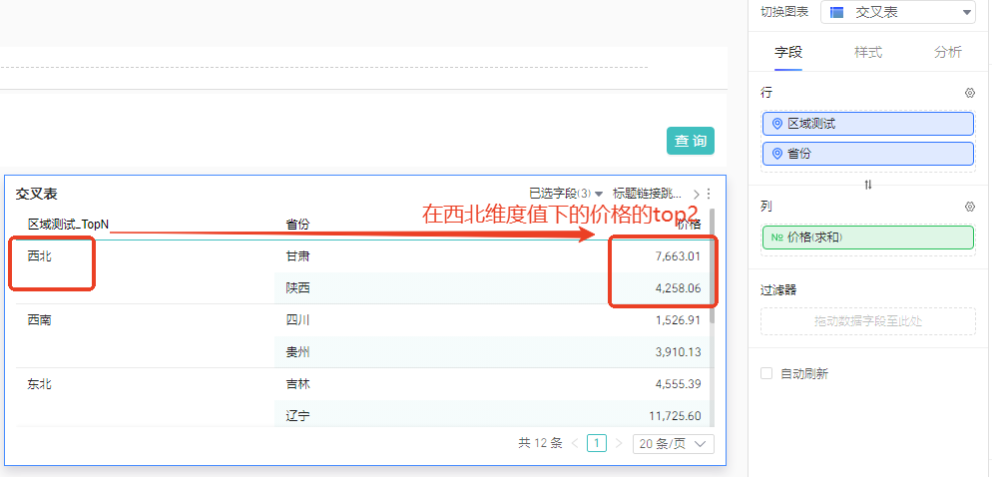This screenshot has height=477, width=992.
Task: Click the 标题链接跳 link
Action: [648, 193]
